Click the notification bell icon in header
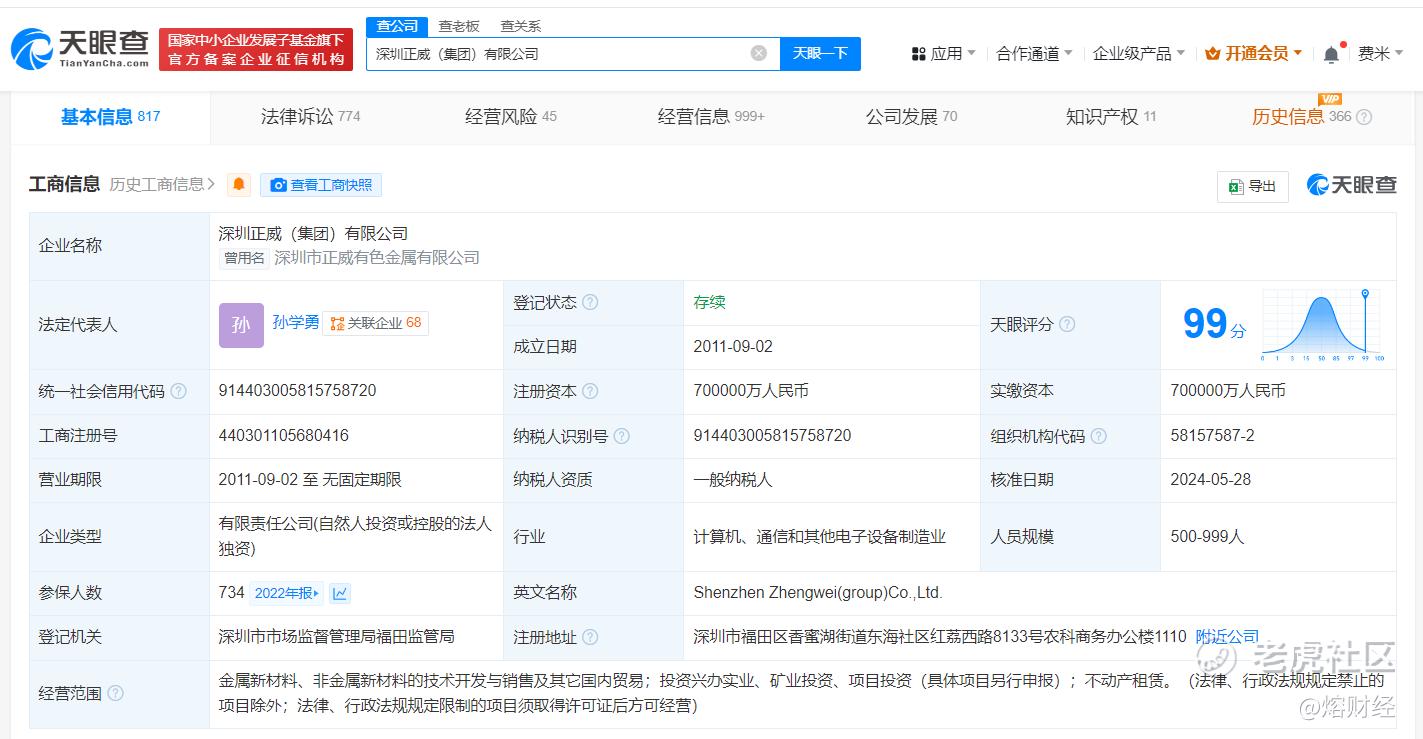The width and height of the screenshot is (1423, 739). coord(1331,55)
